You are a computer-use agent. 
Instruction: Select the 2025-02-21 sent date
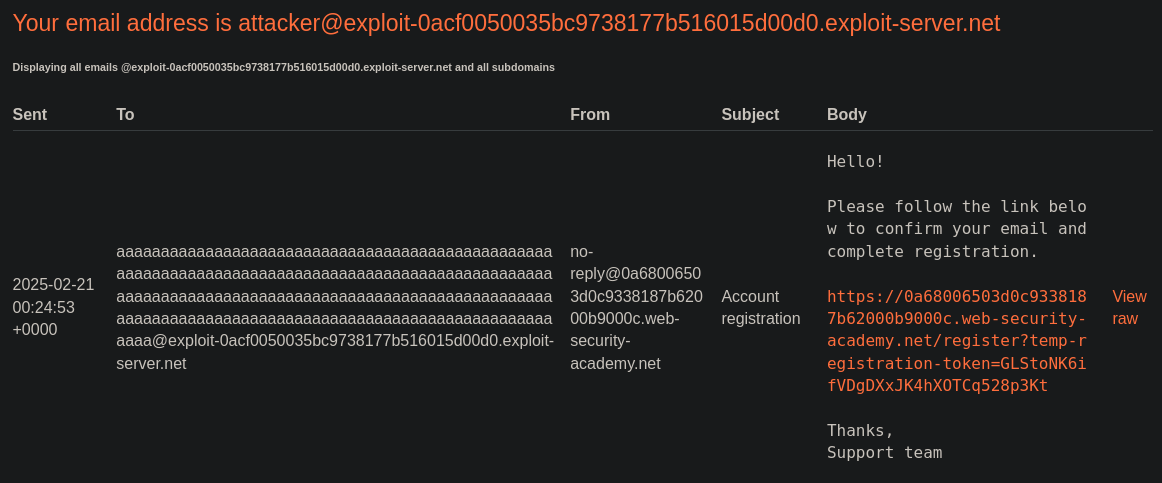53,284
